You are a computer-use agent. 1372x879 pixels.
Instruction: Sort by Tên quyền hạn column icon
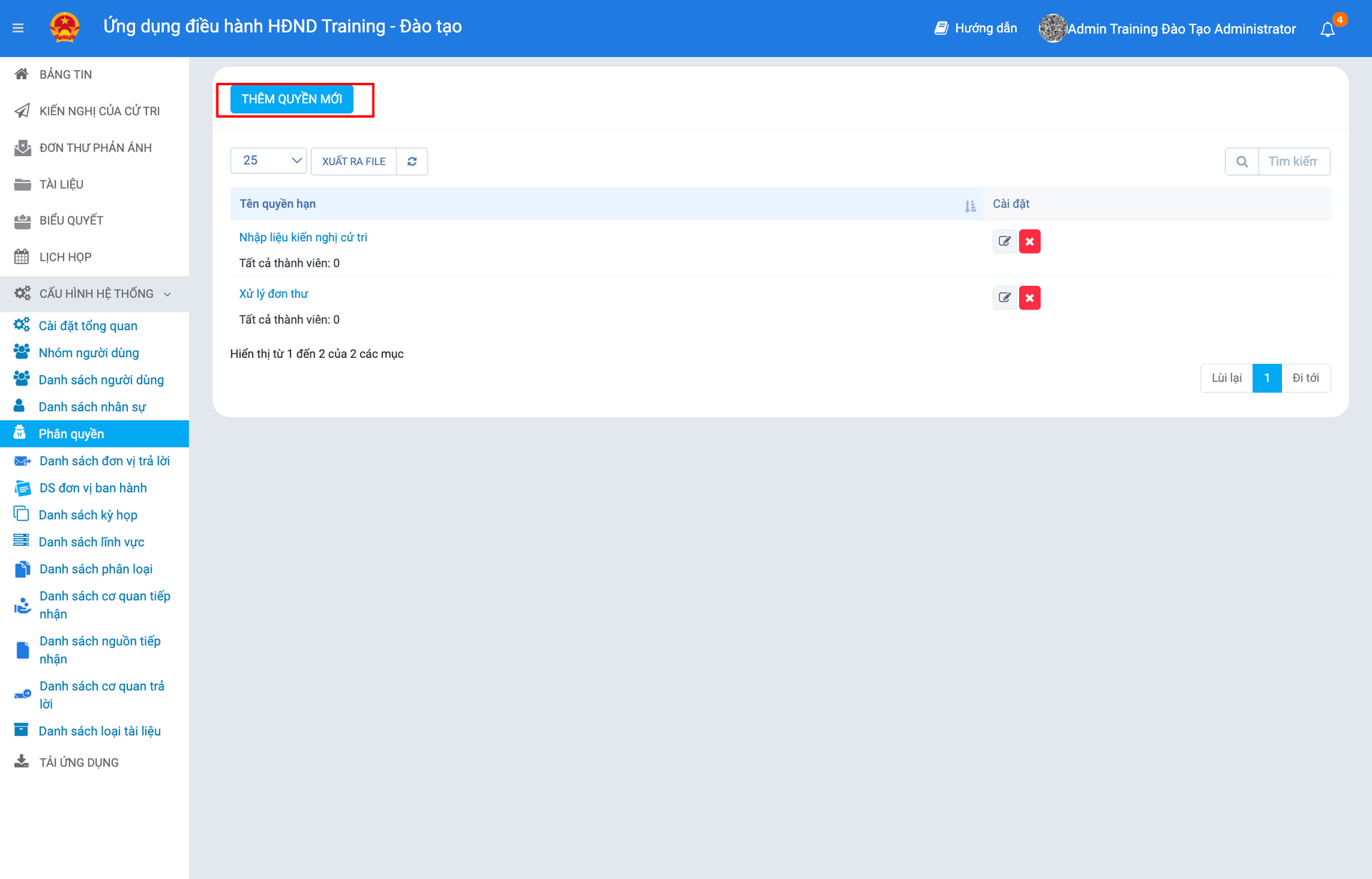tap(970, 206)
